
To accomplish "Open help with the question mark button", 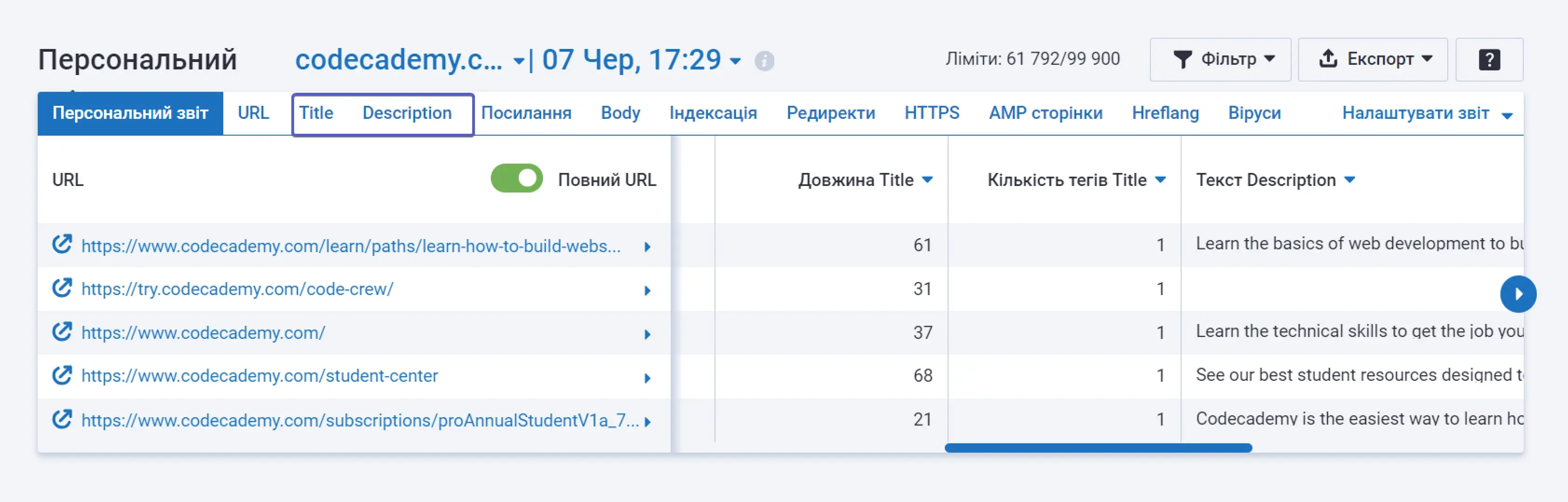I will pos(1489,60).
